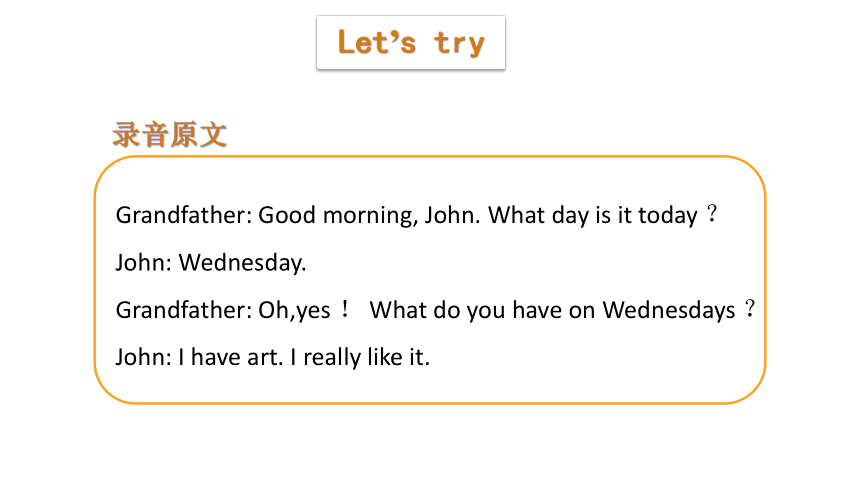This screenshot has width=860, height=484.
Task: Select "What day is it today" question
Action: [593, 215]
